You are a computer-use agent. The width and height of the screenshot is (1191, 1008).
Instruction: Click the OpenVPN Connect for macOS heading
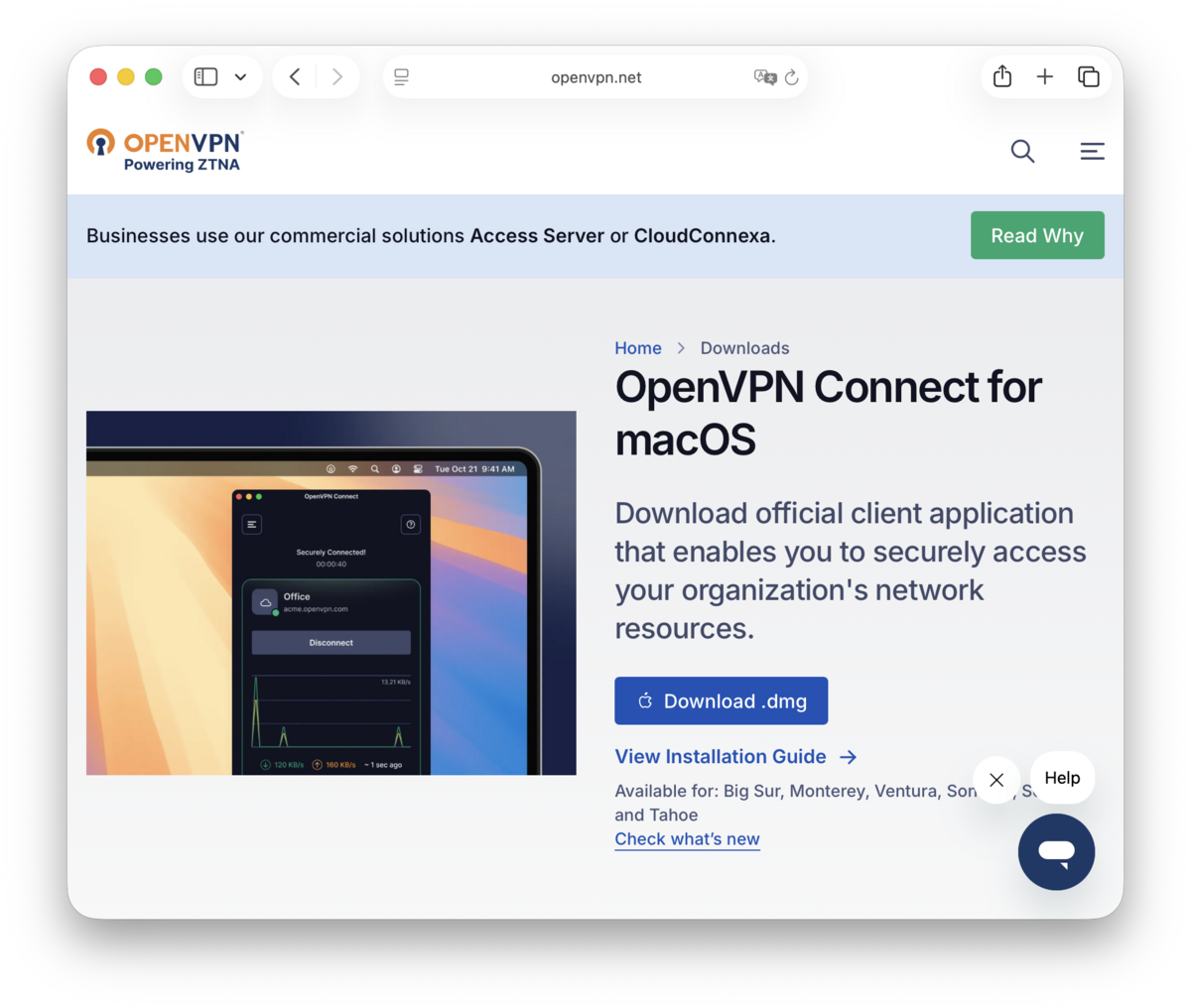[828, 413]
